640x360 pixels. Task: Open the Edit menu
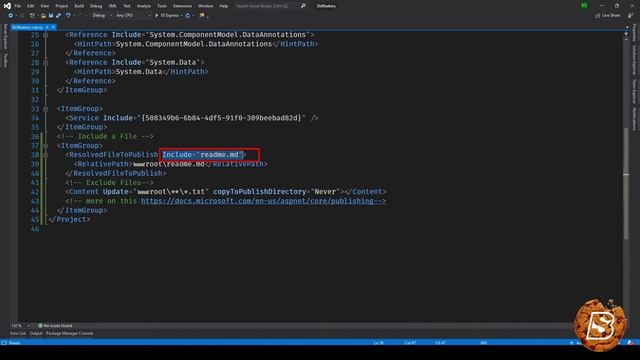click(x=31, y=6)
